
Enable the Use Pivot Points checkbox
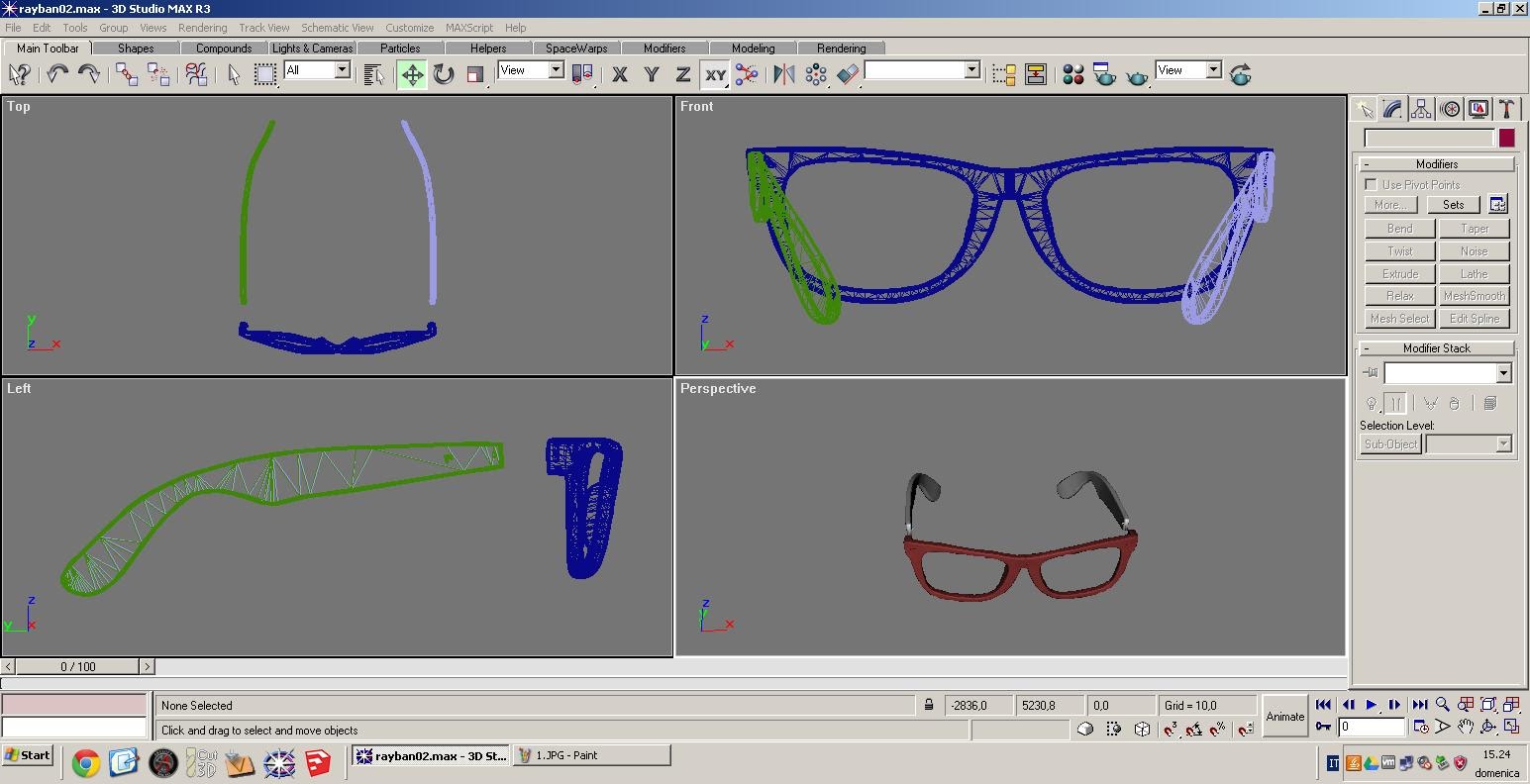click(1371, 185)
